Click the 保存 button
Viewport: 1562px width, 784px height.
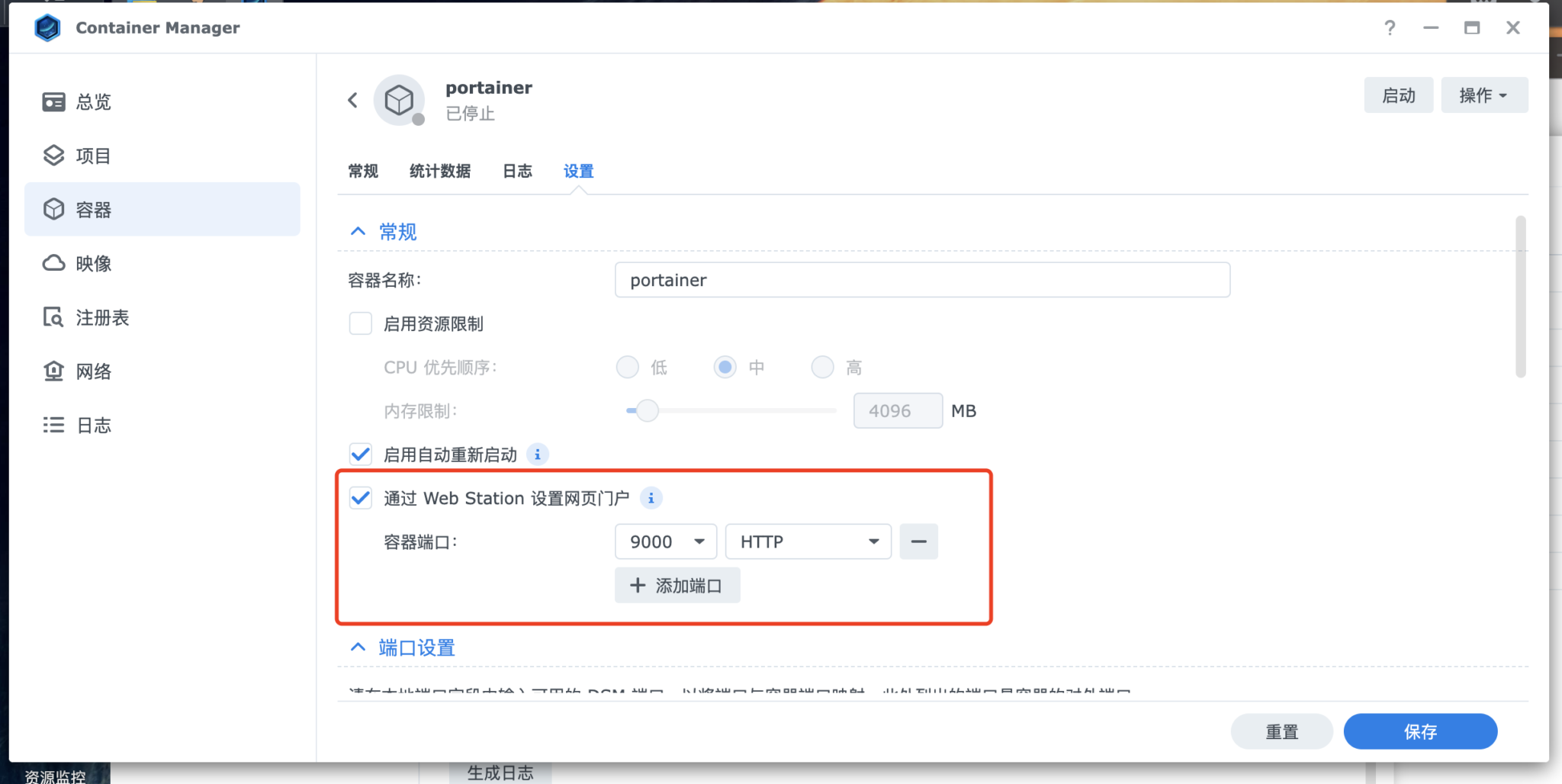(x=1419, y=731)
